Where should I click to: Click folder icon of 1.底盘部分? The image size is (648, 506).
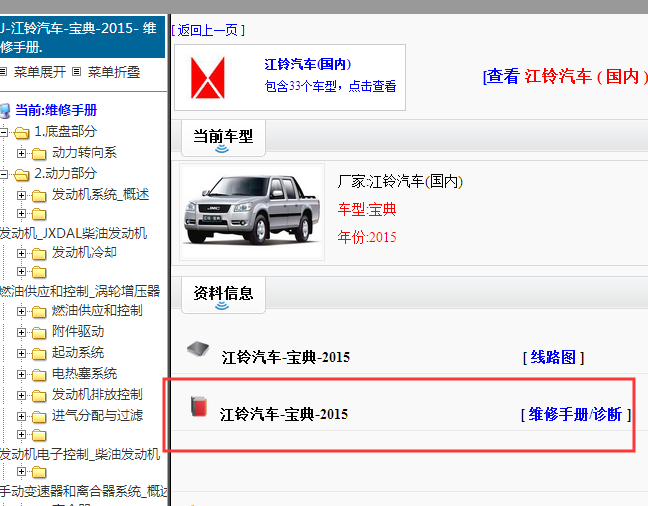click(x=22, y=133)
